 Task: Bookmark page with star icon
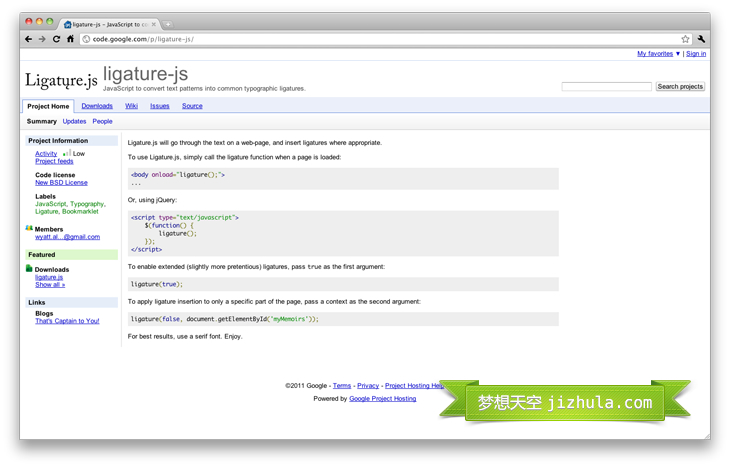pyautogui.click(x=685, y=39)
